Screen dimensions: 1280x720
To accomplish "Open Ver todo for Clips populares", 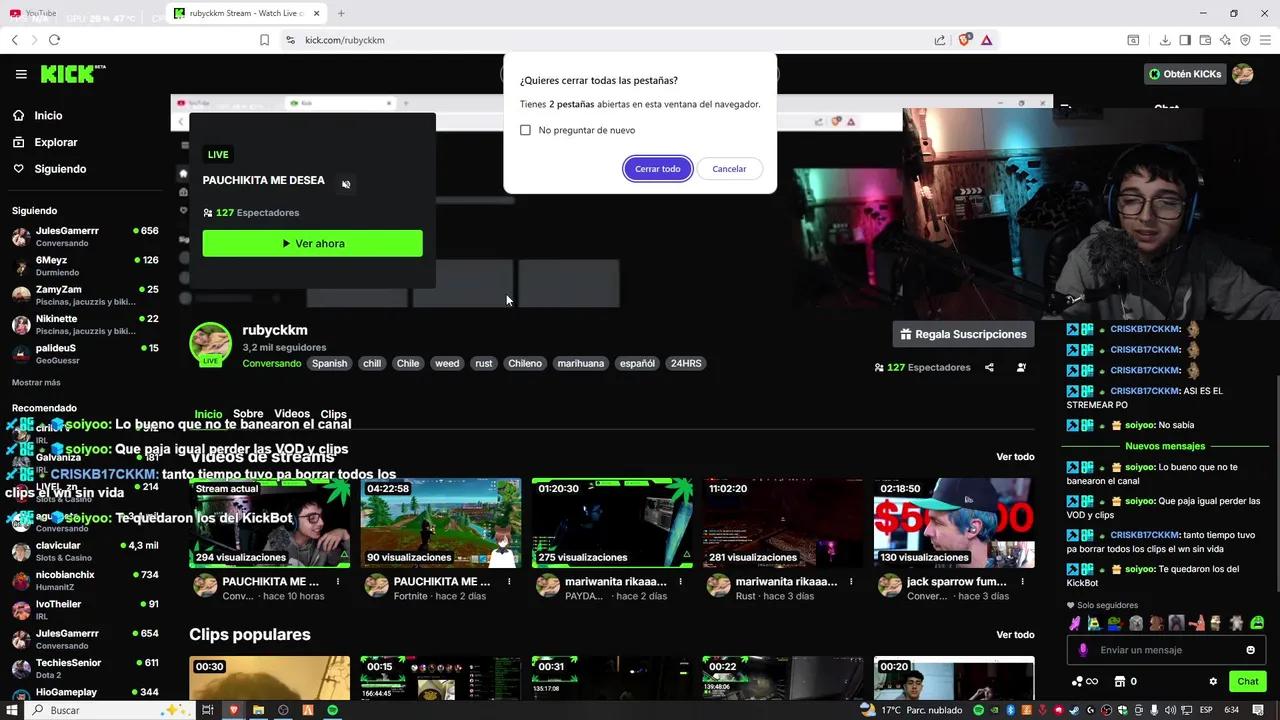I will (x=1015, y=635).
